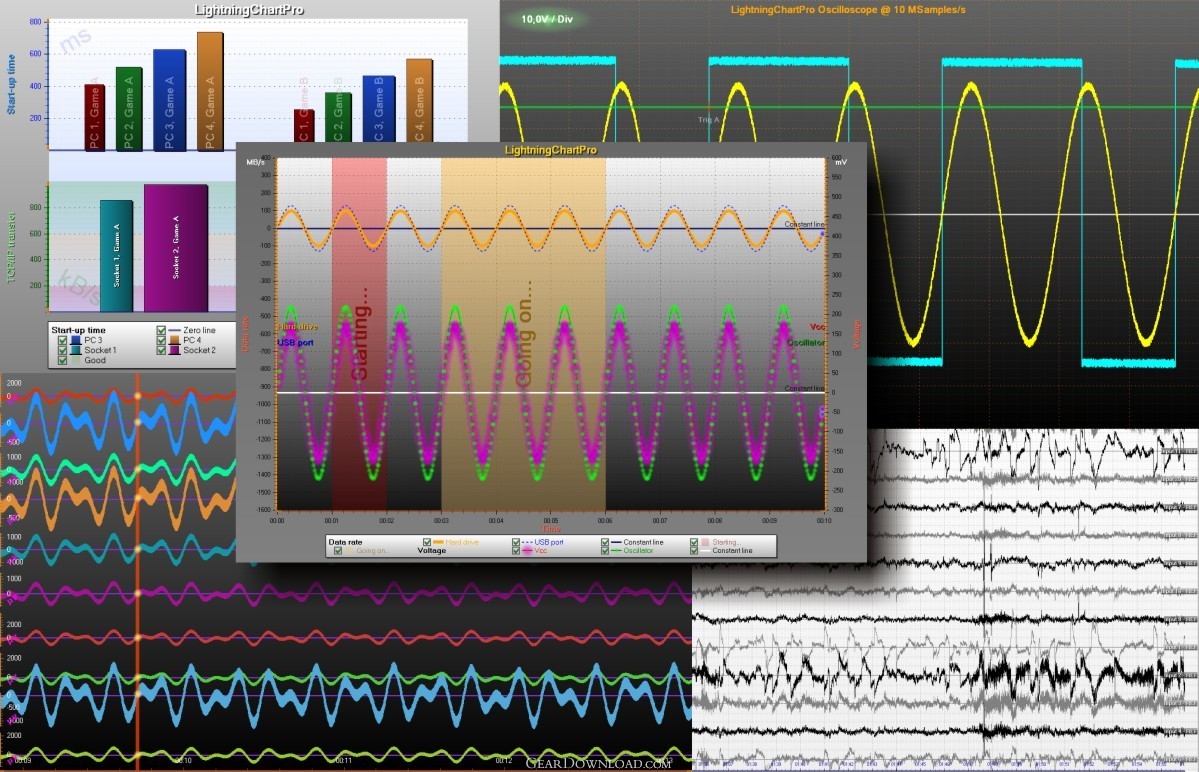Image resolution: width=1199 pixels, height=772 pixels.
Task: Hide the Vcc series using its checkbox
Action: point(515,550)
